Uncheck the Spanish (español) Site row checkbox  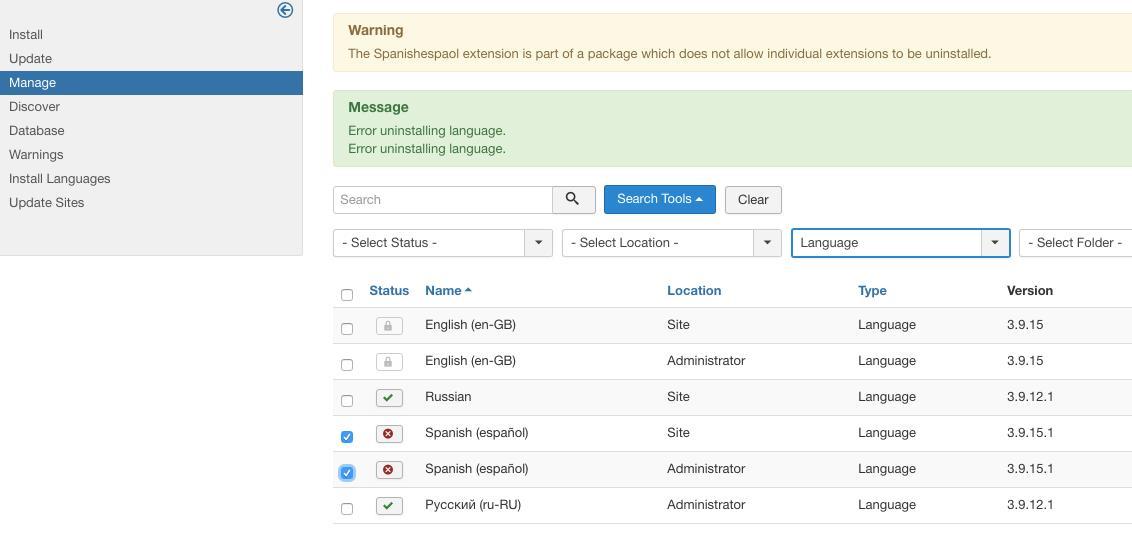(x=347, y=437)
